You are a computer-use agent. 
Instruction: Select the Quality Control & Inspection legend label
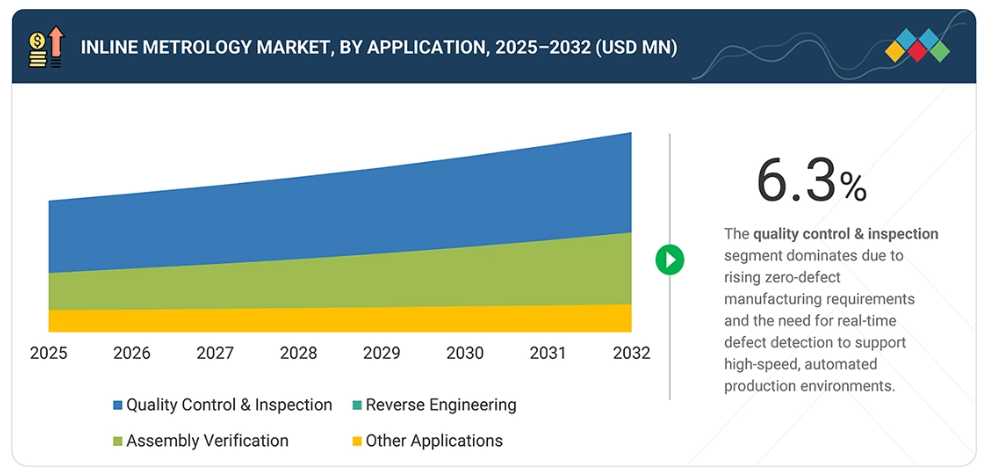pyautogui.click(x=229, y=405)
